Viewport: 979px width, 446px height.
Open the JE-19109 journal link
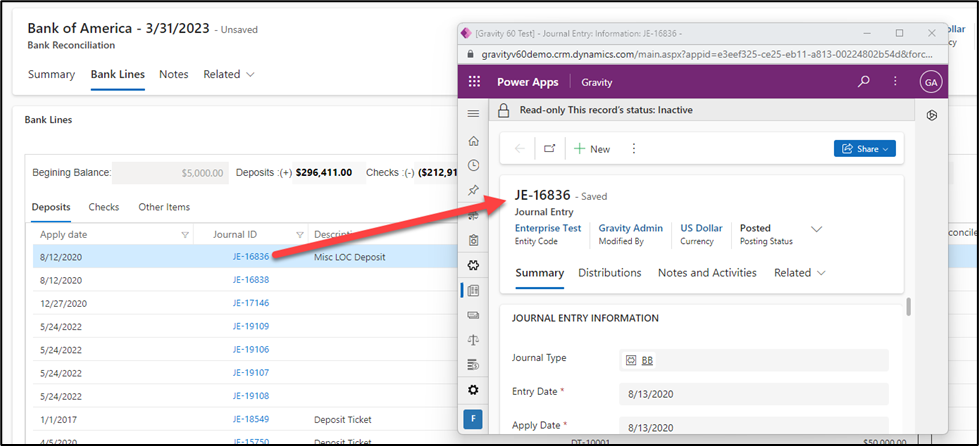click(x=251, y=326)
